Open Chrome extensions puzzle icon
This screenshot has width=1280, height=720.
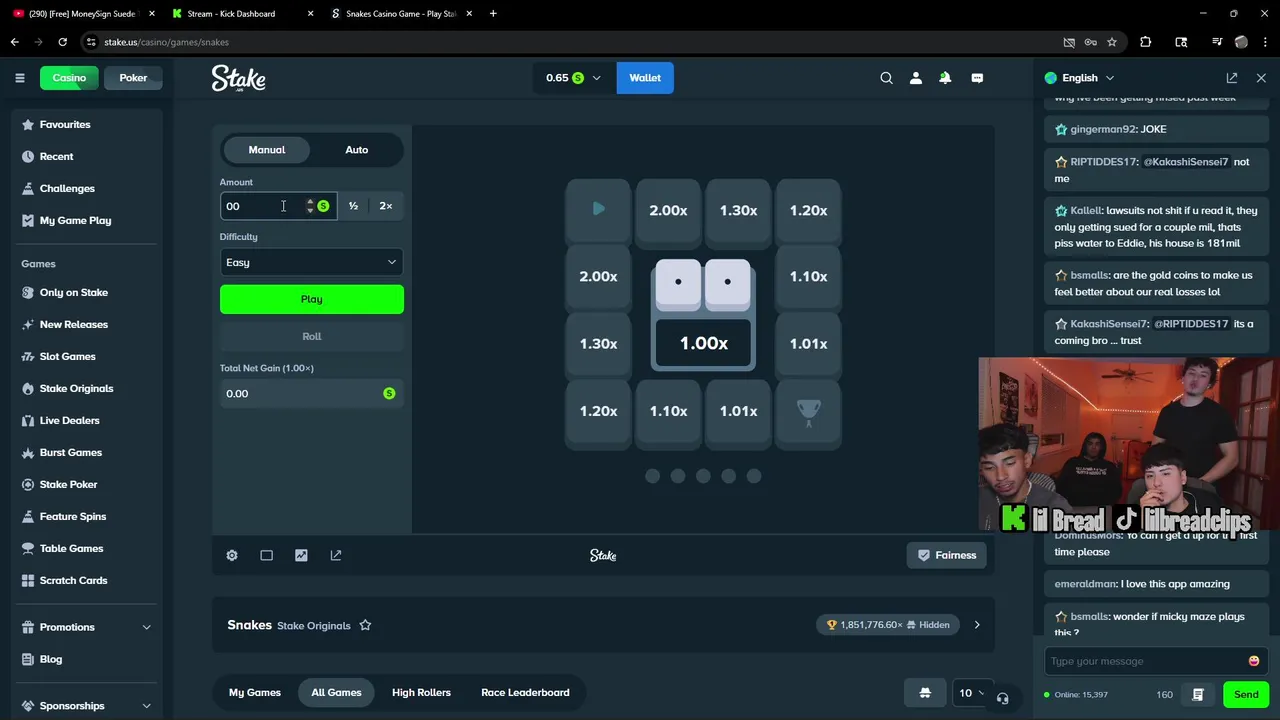point(1146,42)
